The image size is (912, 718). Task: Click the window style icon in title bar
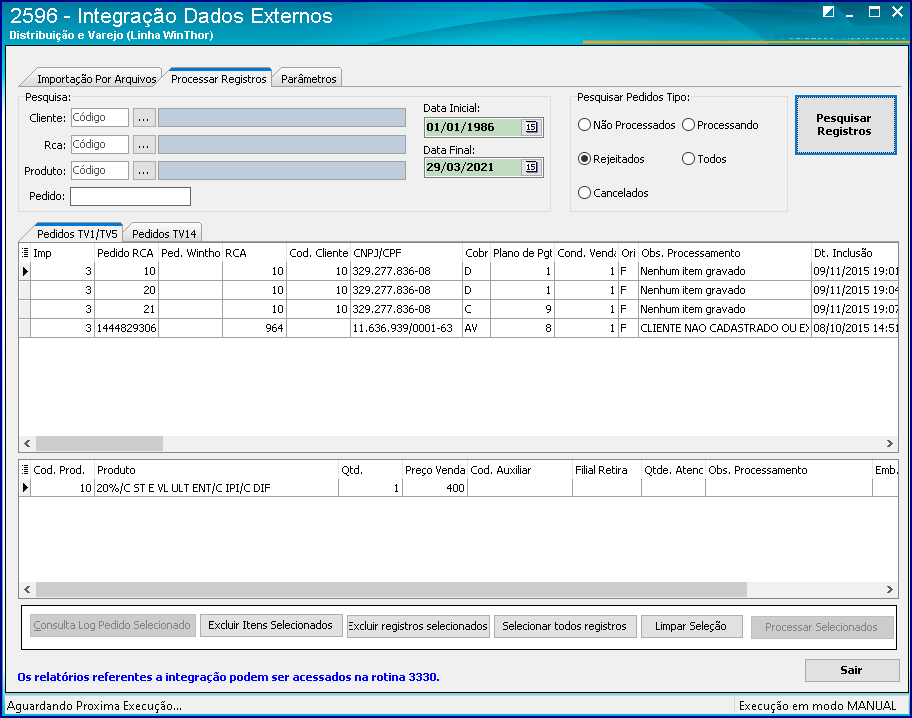tap(828, 12)
